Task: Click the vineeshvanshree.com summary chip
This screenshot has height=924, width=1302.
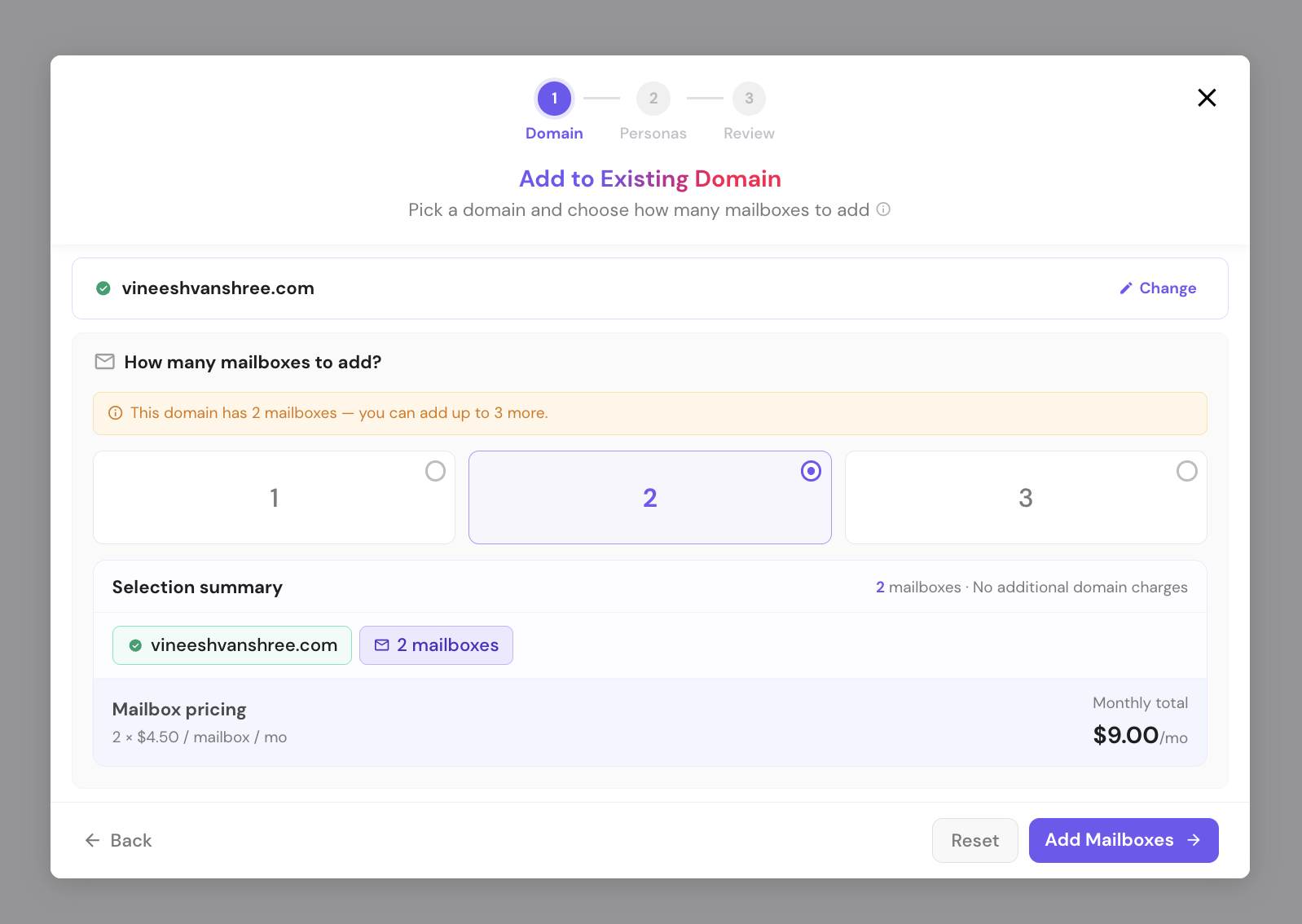Action: coord(232,645)
